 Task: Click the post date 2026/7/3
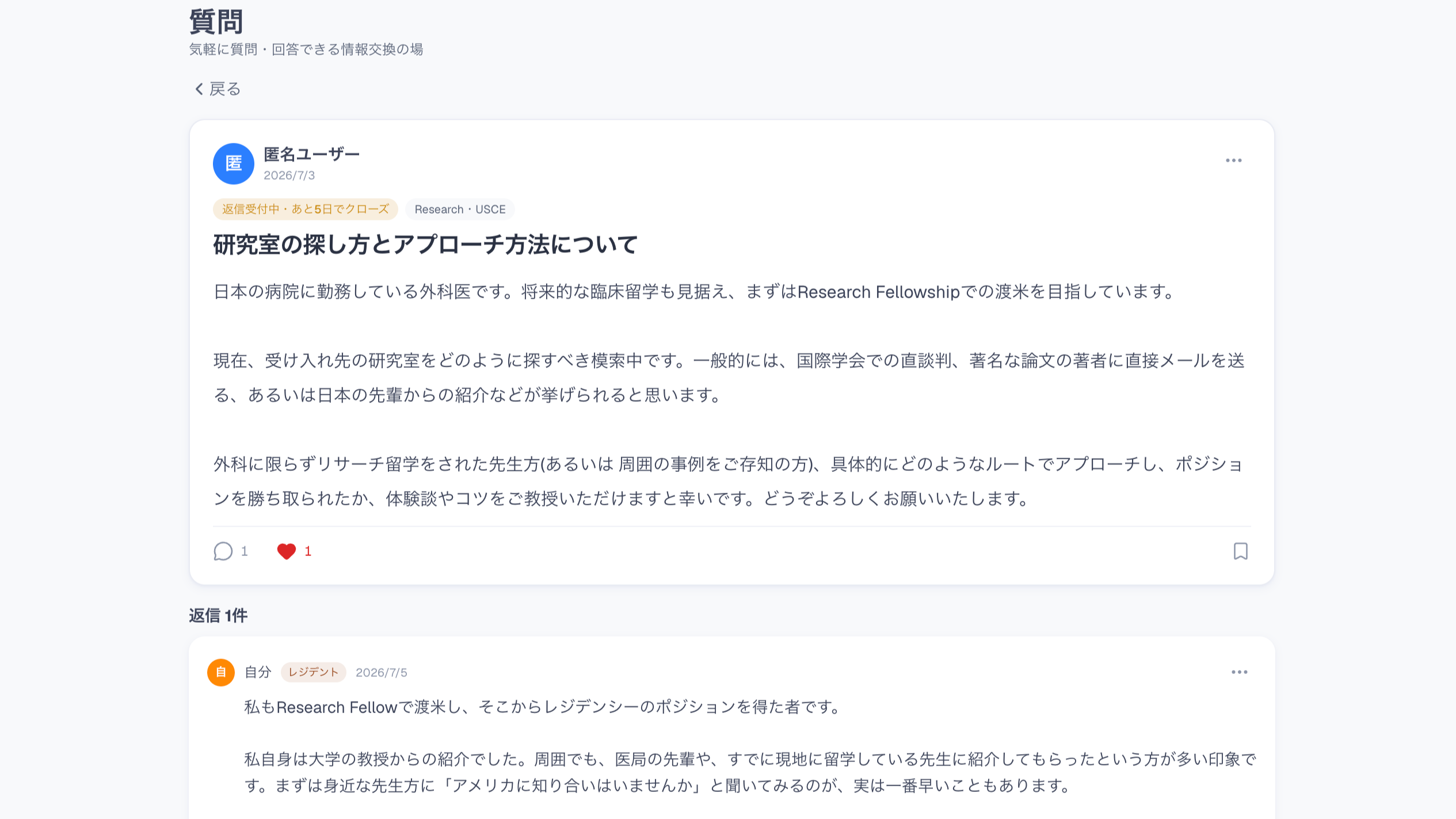(x=289, y=176)
